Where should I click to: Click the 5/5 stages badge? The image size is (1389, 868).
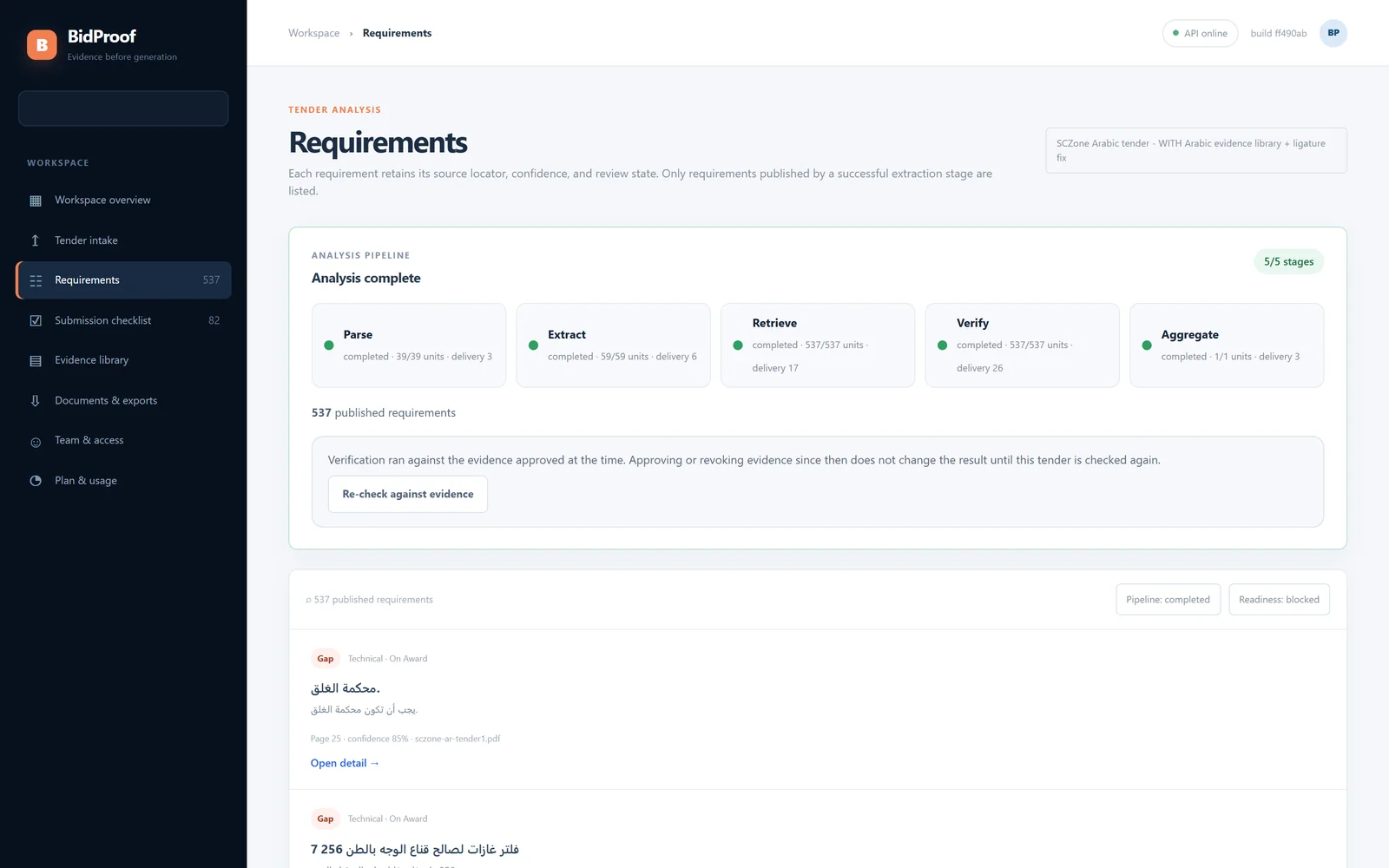point(1288,261)
